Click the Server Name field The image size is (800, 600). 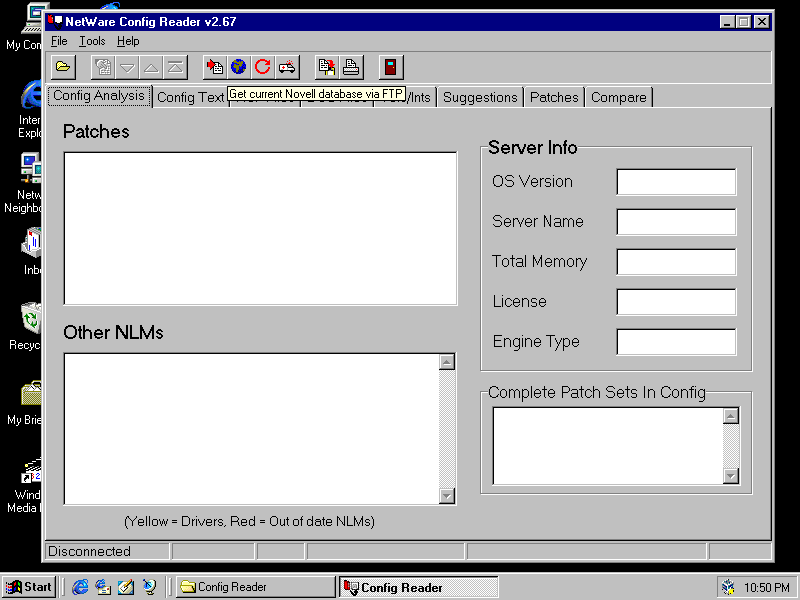(676, 222)
